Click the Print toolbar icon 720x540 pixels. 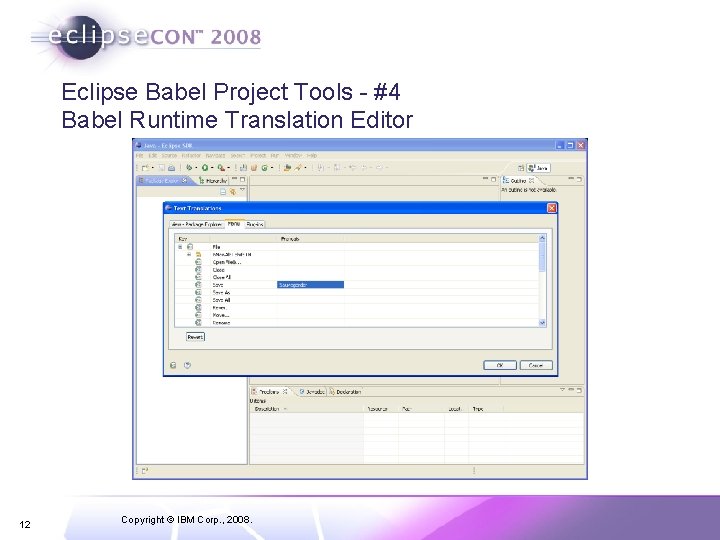(x=171, y=168)
